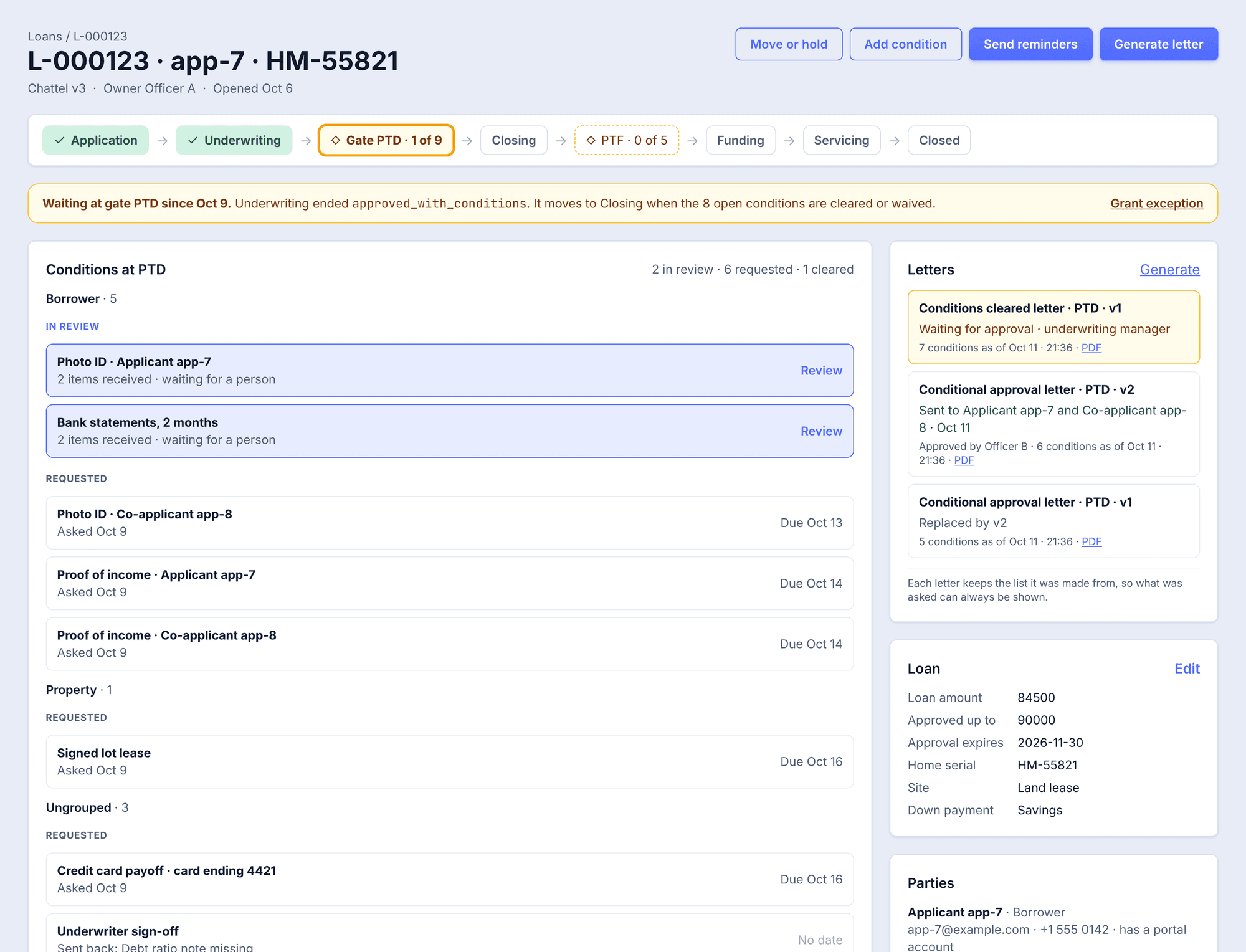Click the Borrower group heading
The width and height of the screenshot is (1246, 952).
pos(81,298)
